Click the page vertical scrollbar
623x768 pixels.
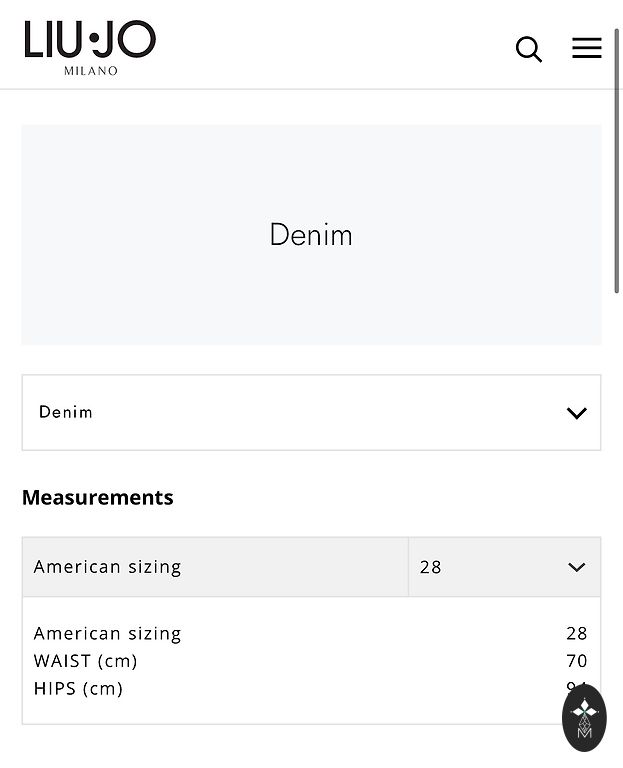(617, 160)
